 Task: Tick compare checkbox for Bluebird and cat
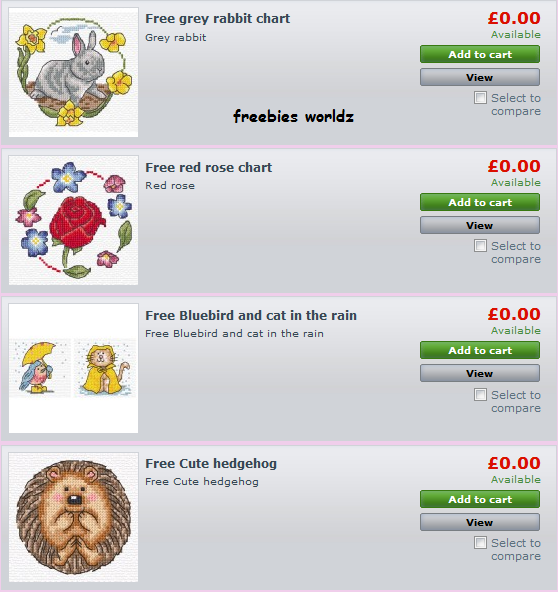point(480,395)
